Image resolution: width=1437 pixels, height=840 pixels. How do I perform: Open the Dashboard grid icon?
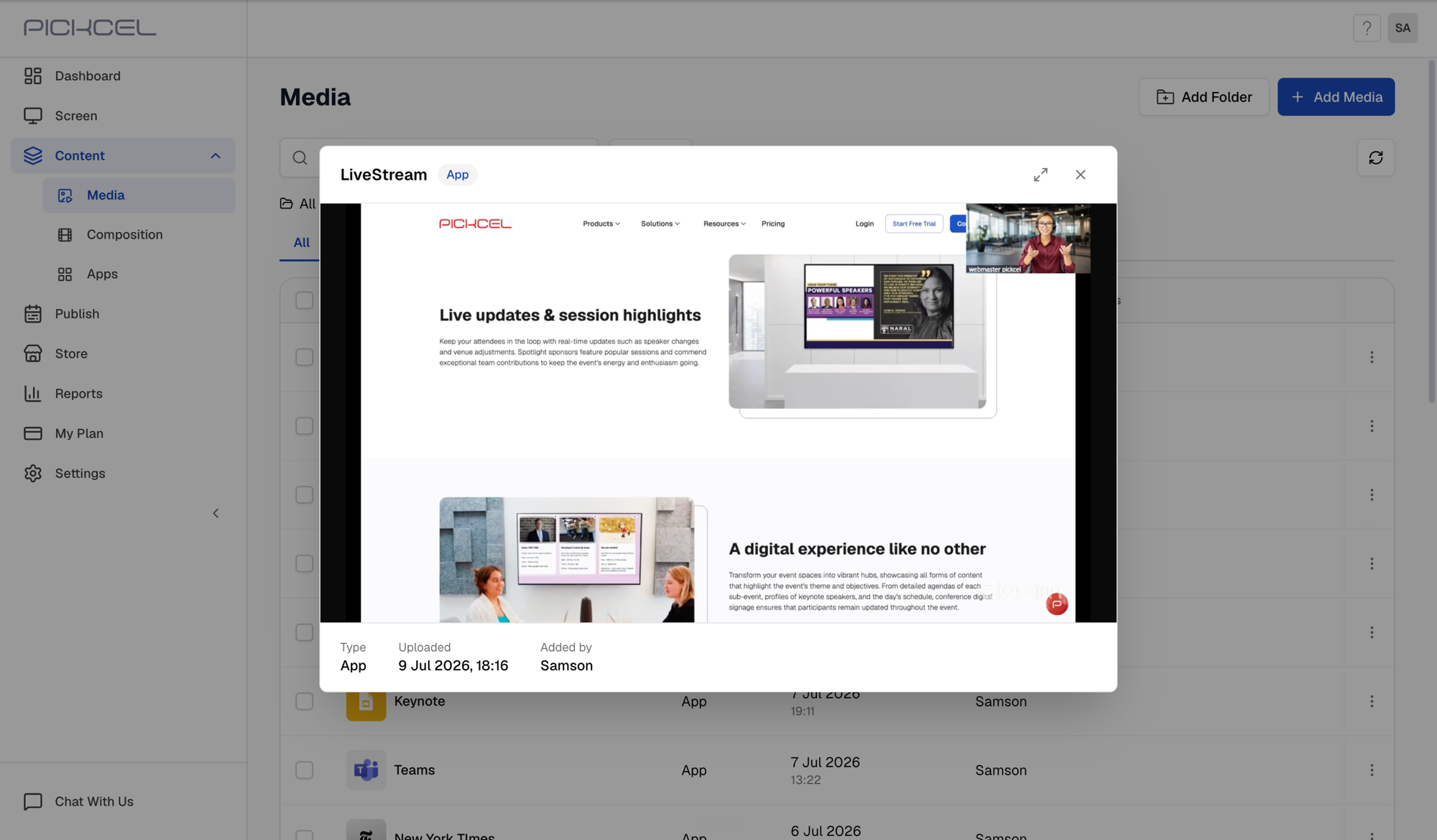pyautogui.click(x=33, y=76)
